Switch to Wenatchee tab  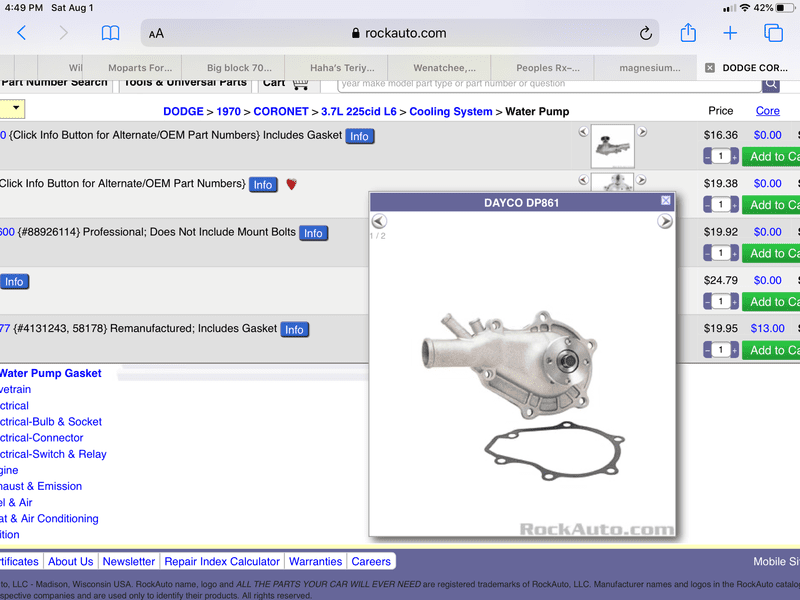444,68
